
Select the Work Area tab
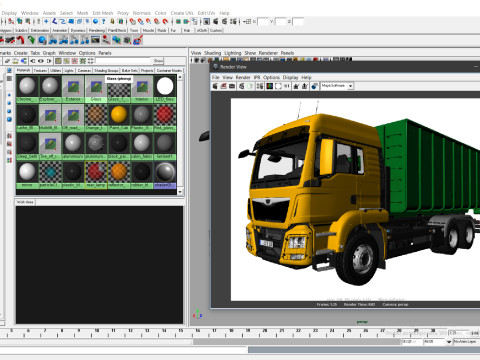coord(25,202)
